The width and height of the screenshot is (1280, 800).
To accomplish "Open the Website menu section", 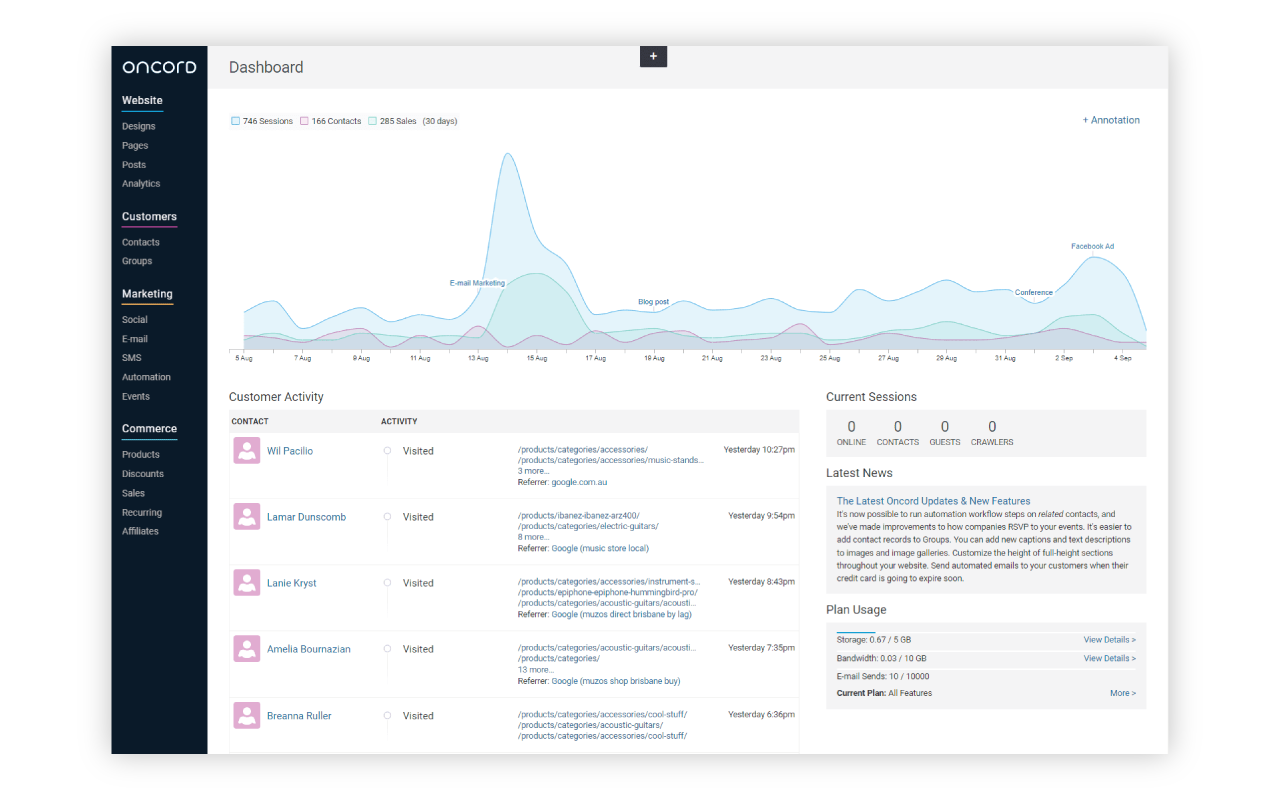I will 142,101.
